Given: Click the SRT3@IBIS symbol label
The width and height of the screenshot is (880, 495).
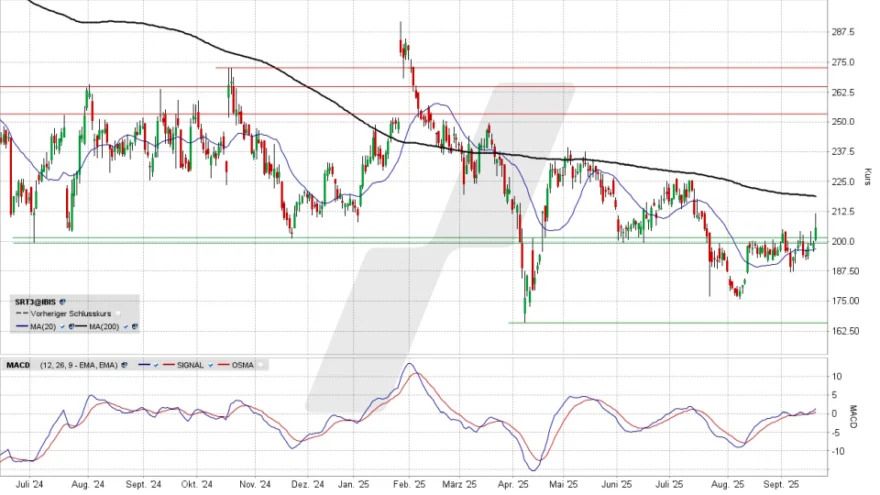Looking at the screenshot, I should pyautogui.click(x=35, y=300).
